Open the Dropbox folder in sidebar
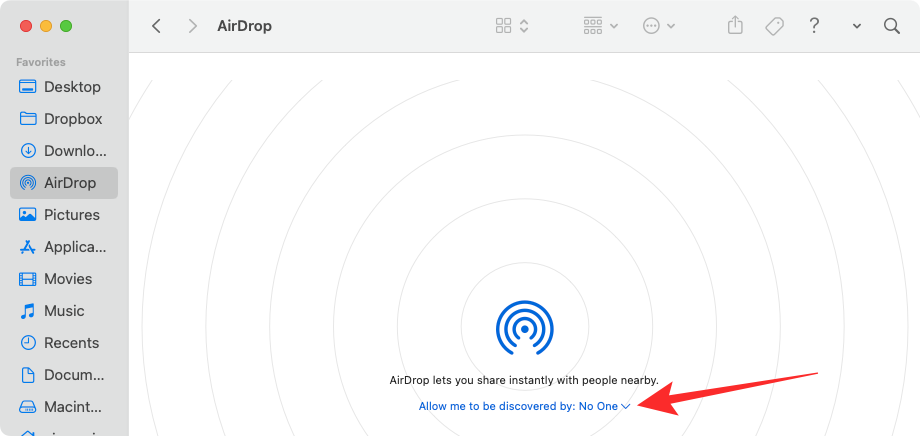 [73, 119]
